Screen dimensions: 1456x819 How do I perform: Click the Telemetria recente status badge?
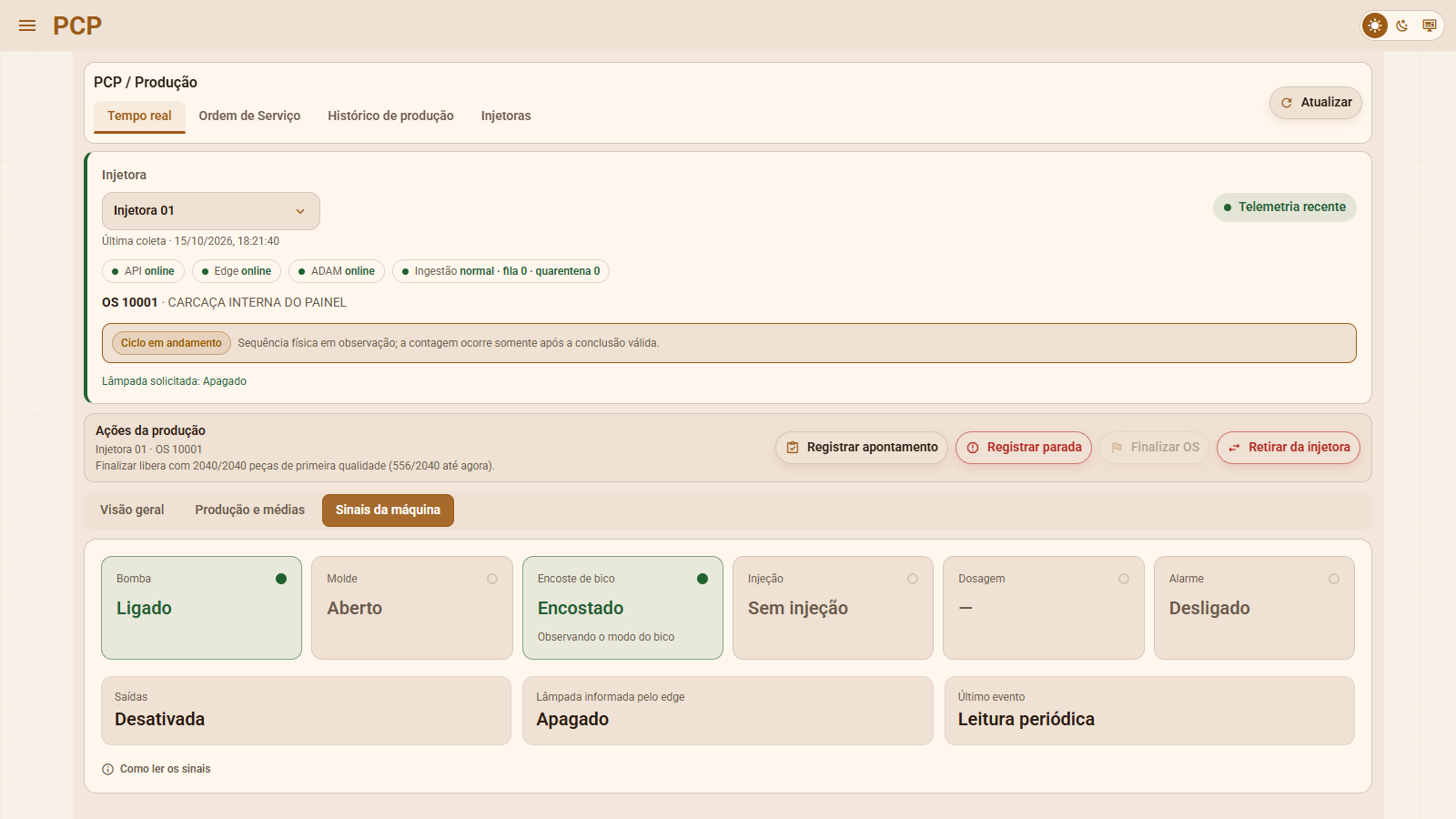[x=1285, y=207]
